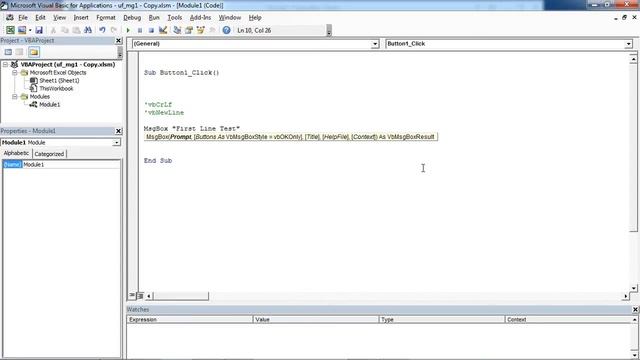The height and width of the screenshot is (360, 640).
Task: Click the Paste toolbar icon
Action: [76, 30]
